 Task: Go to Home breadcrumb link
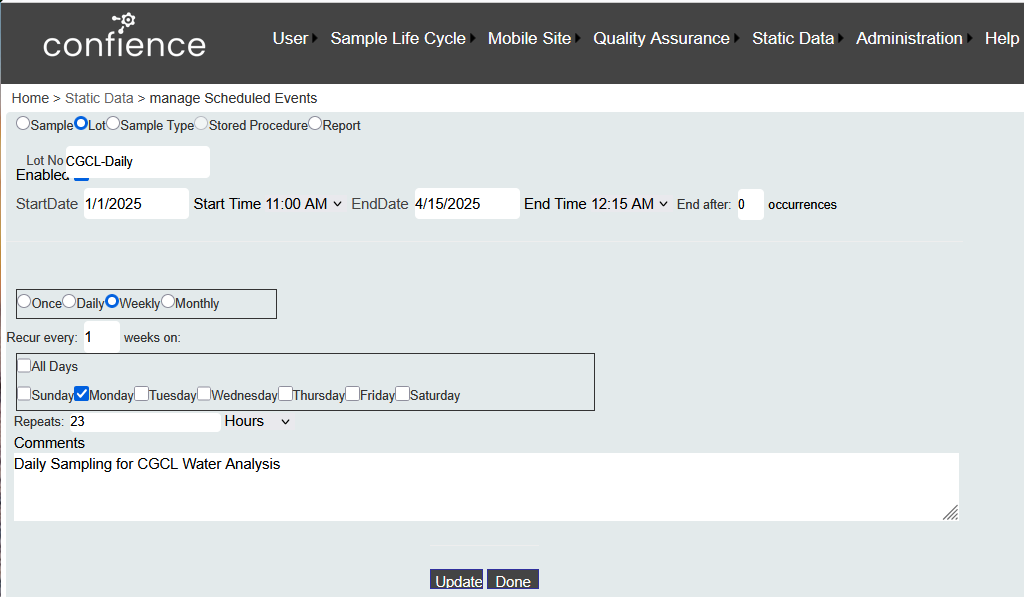30,98
